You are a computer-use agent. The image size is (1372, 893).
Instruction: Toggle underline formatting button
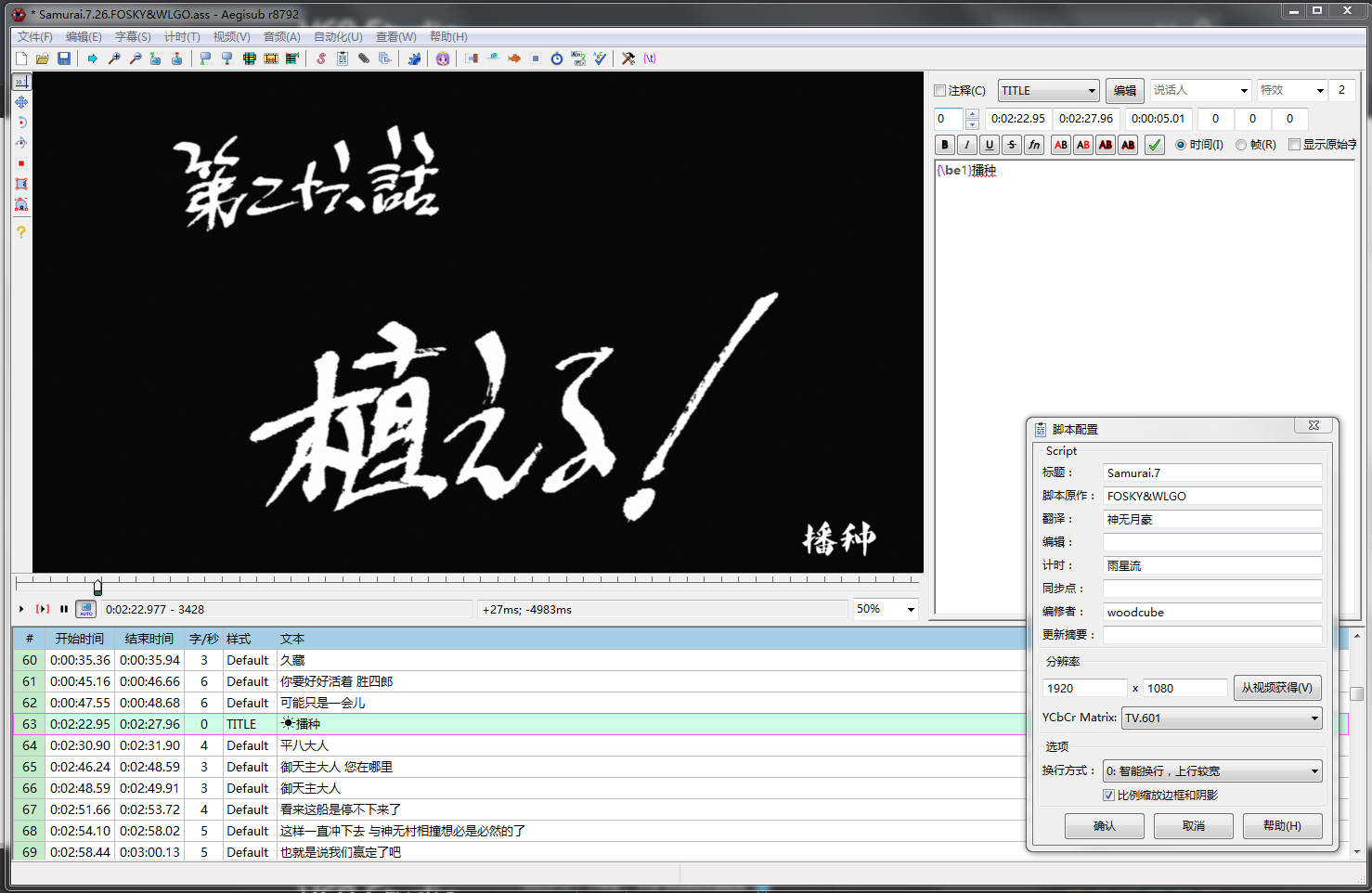990,145
